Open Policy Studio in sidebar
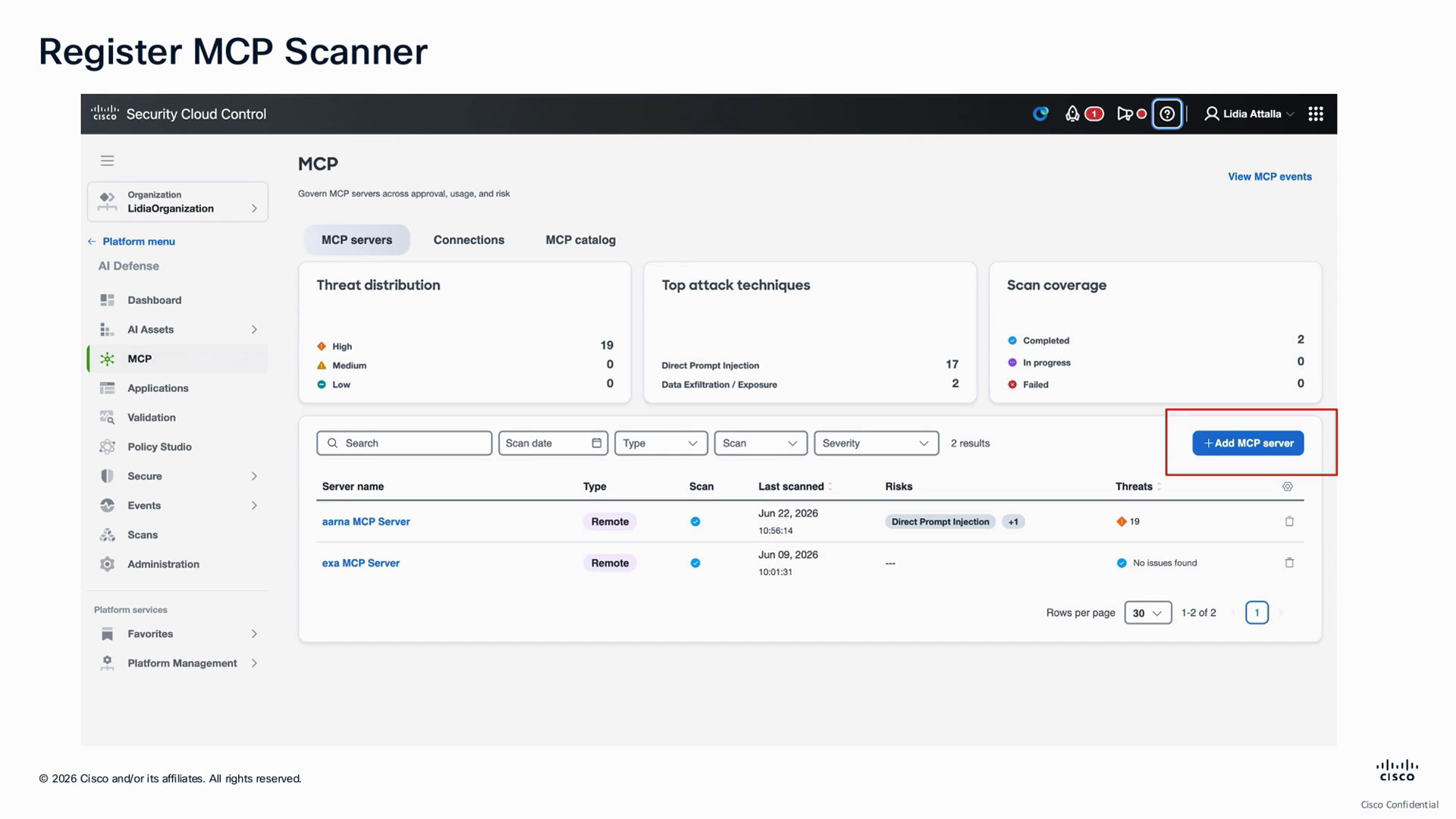This screenshot has height=819, width=1456. 177,447
